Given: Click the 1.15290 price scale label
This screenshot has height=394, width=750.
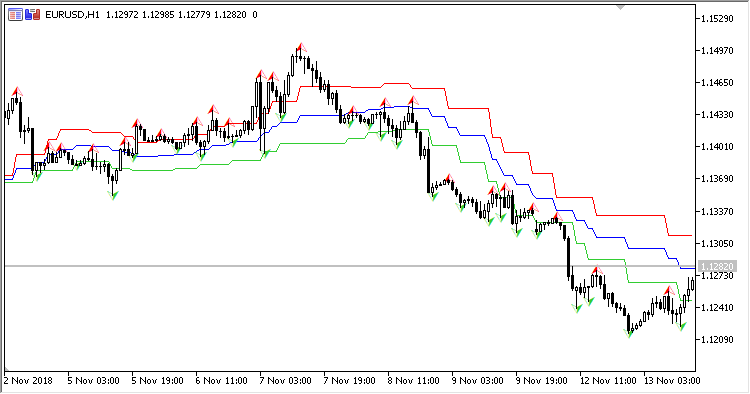Looking at the screenshot, I should [x=717, y=19].
